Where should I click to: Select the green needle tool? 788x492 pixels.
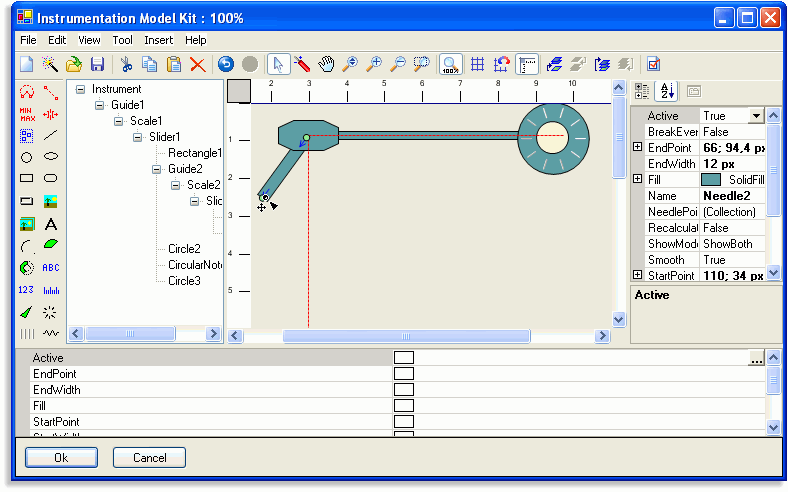pos(26,313)
